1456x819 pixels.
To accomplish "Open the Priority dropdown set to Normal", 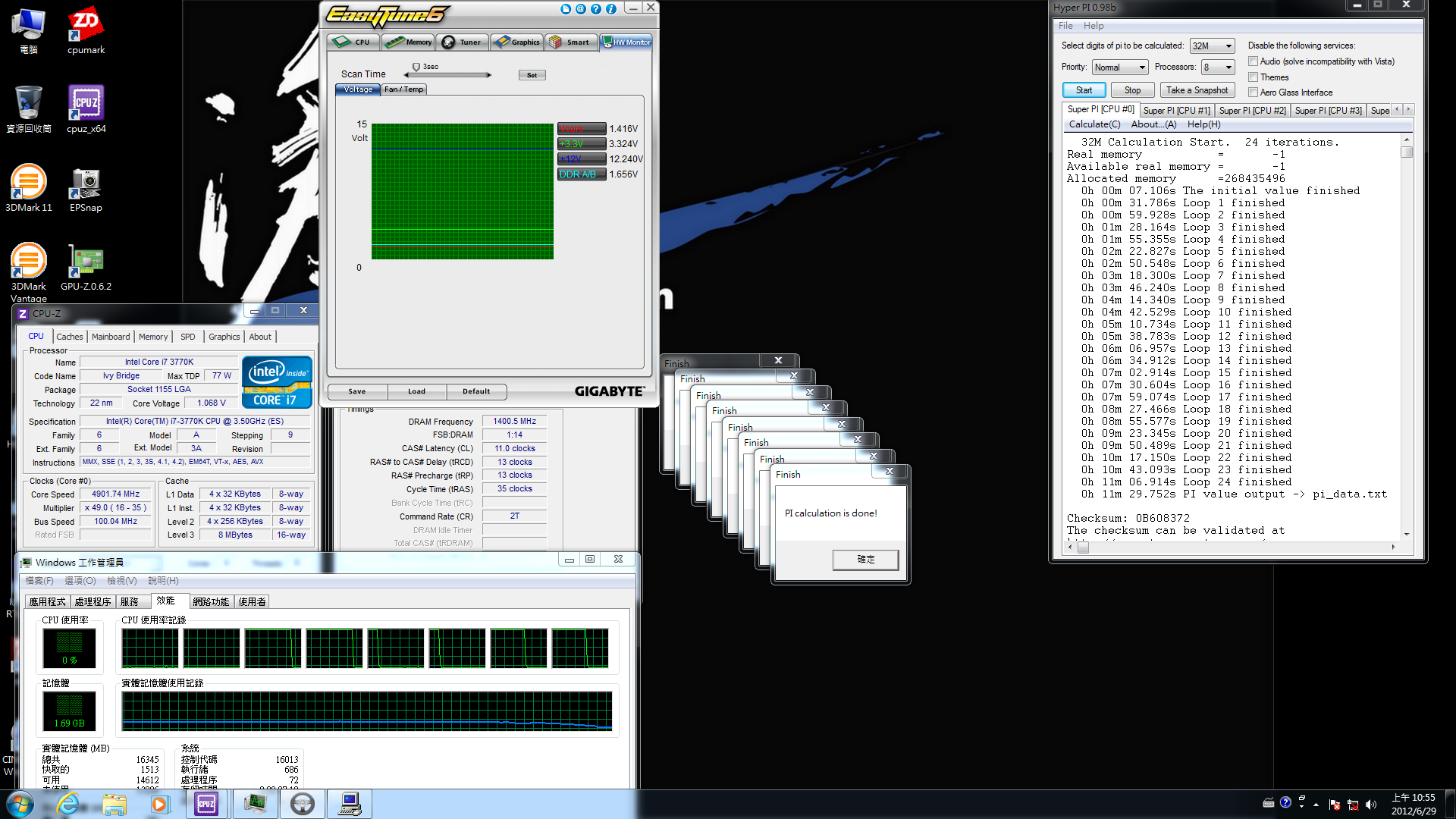I will coord(1119,67).
